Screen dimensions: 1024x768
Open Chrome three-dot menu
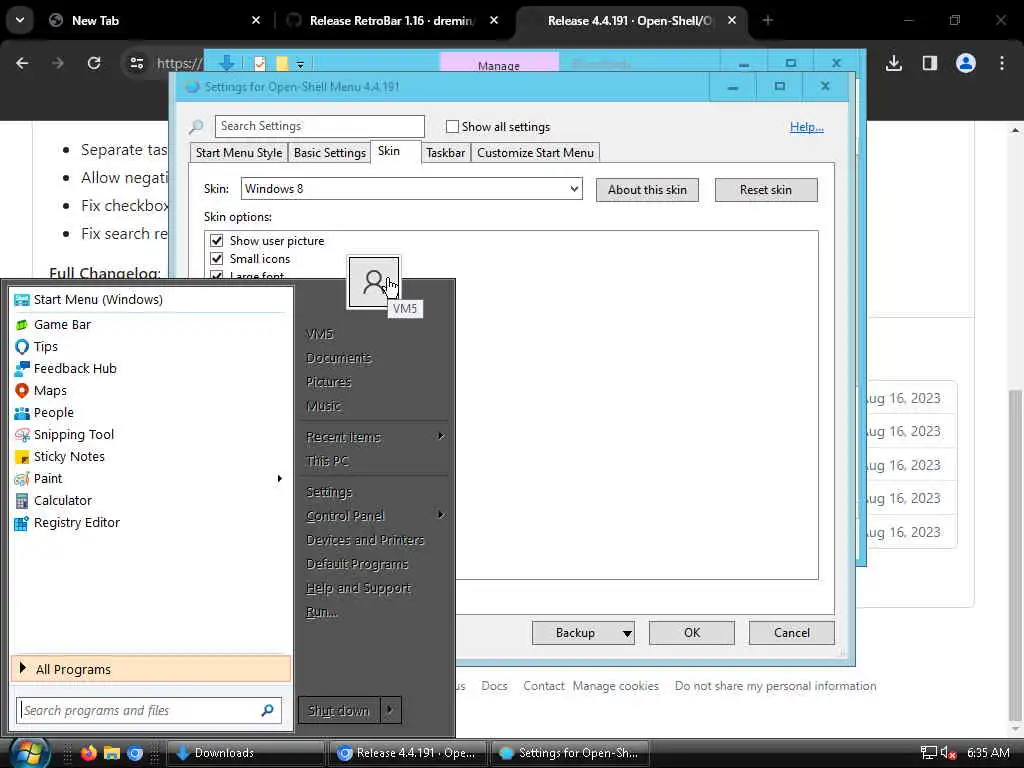coord(1002,63)
